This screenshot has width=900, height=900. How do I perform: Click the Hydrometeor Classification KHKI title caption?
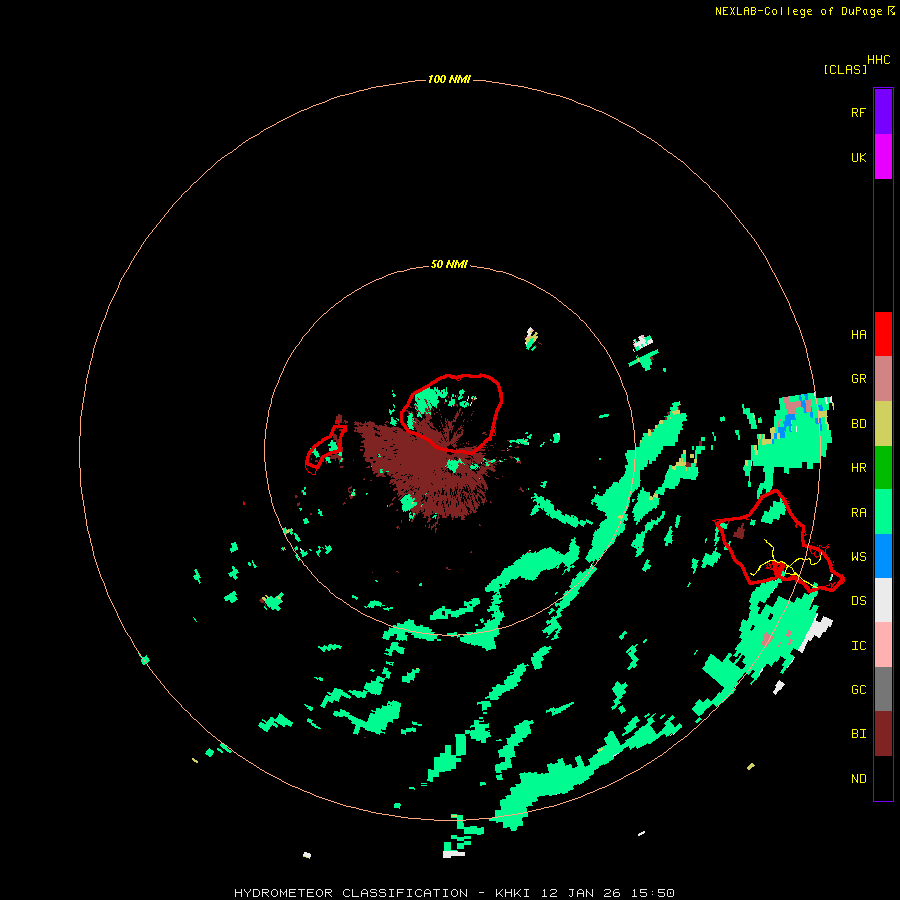454,893
